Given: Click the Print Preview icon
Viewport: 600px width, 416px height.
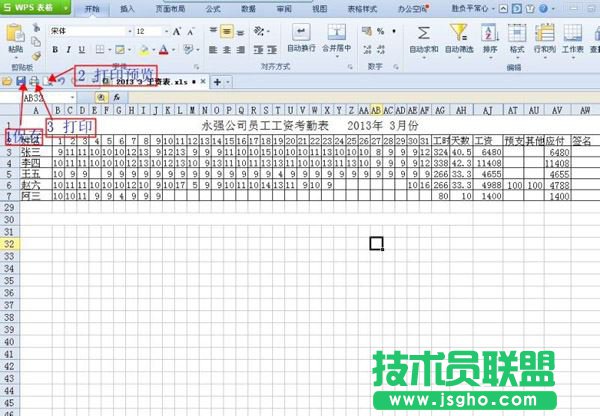Looking at the screenshot, I should (x=48, y=81).
